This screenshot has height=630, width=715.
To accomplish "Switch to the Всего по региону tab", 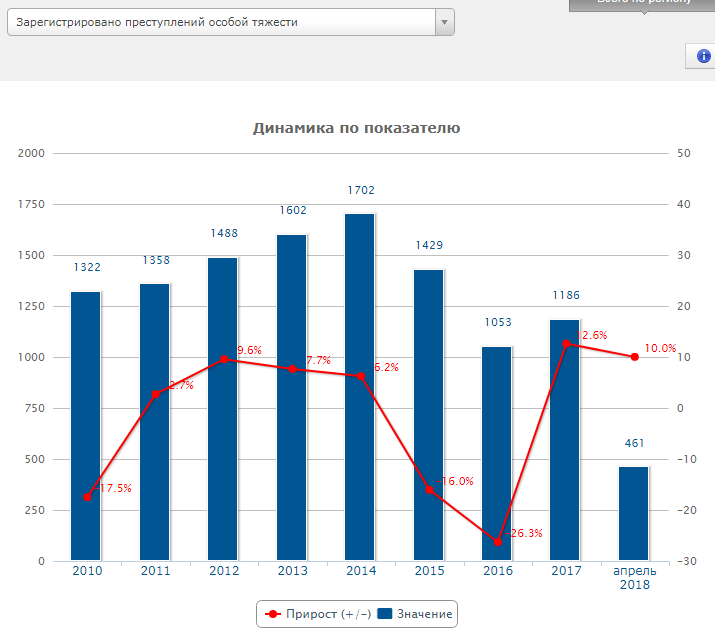I will point(643,4).
